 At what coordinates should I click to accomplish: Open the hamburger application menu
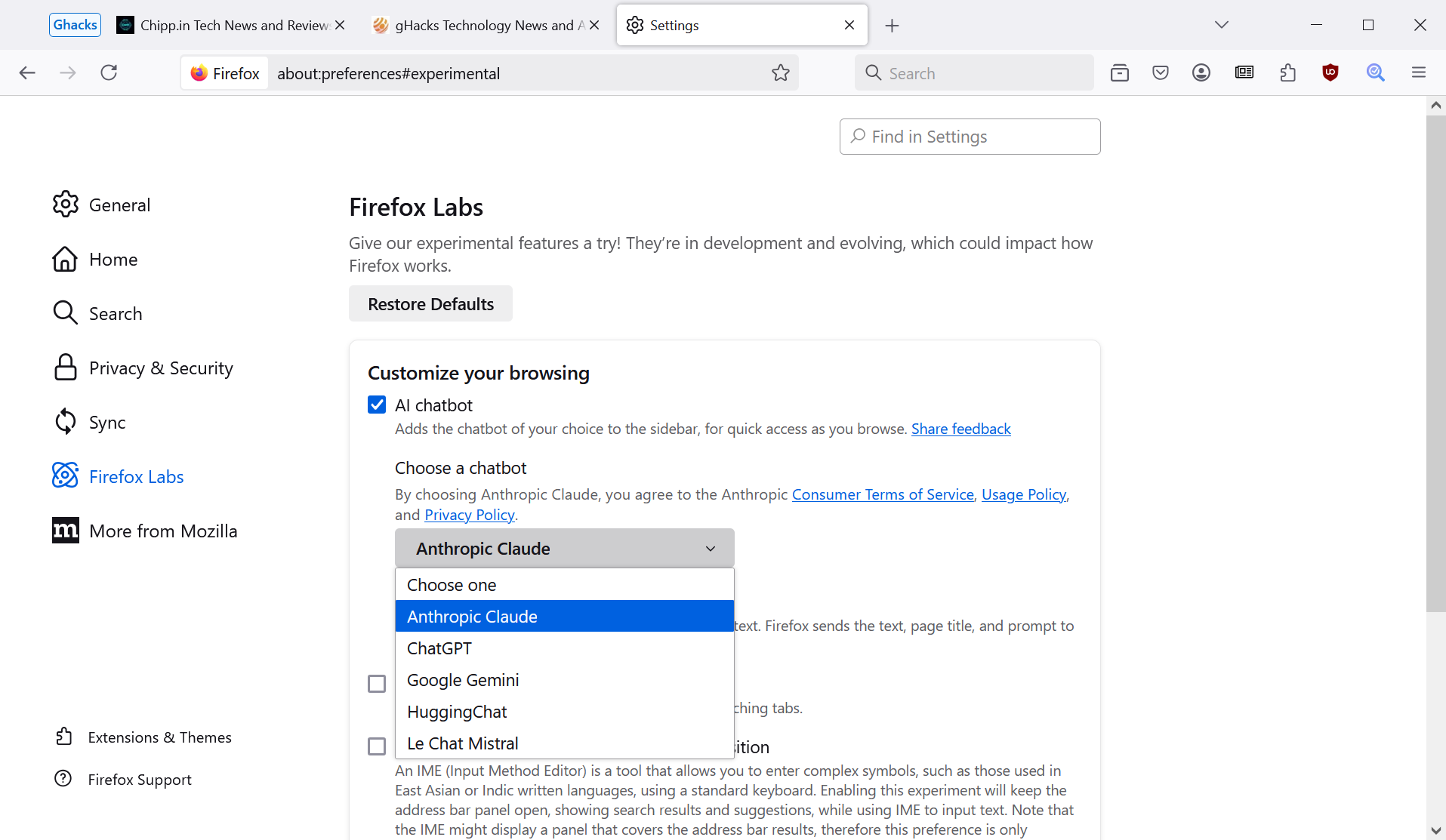pyautogui.click(x=1417, y=72)
